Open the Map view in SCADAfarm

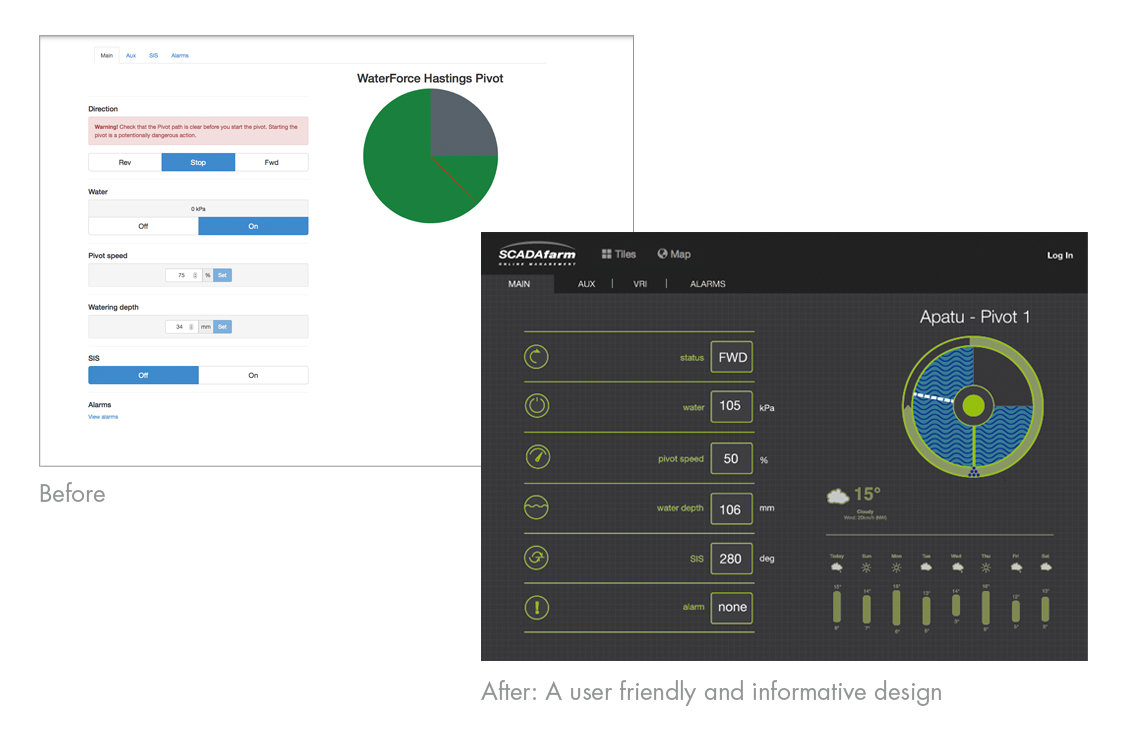673,254
